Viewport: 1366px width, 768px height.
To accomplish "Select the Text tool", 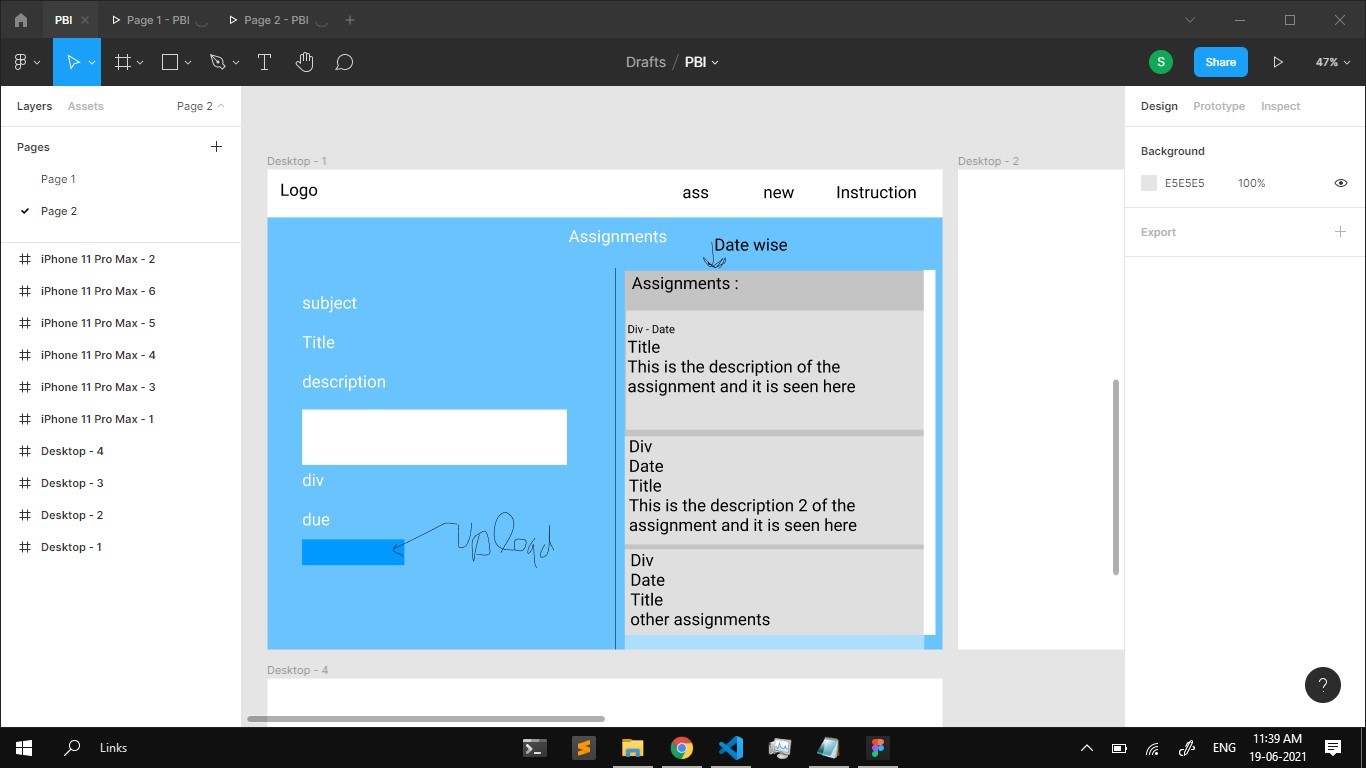I will tap(265, 62).
